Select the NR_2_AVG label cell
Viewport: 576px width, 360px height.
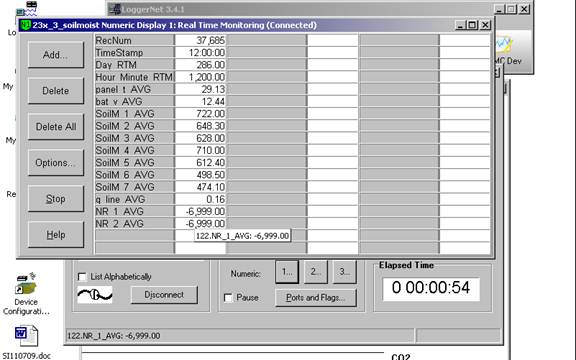pos(134,224)
